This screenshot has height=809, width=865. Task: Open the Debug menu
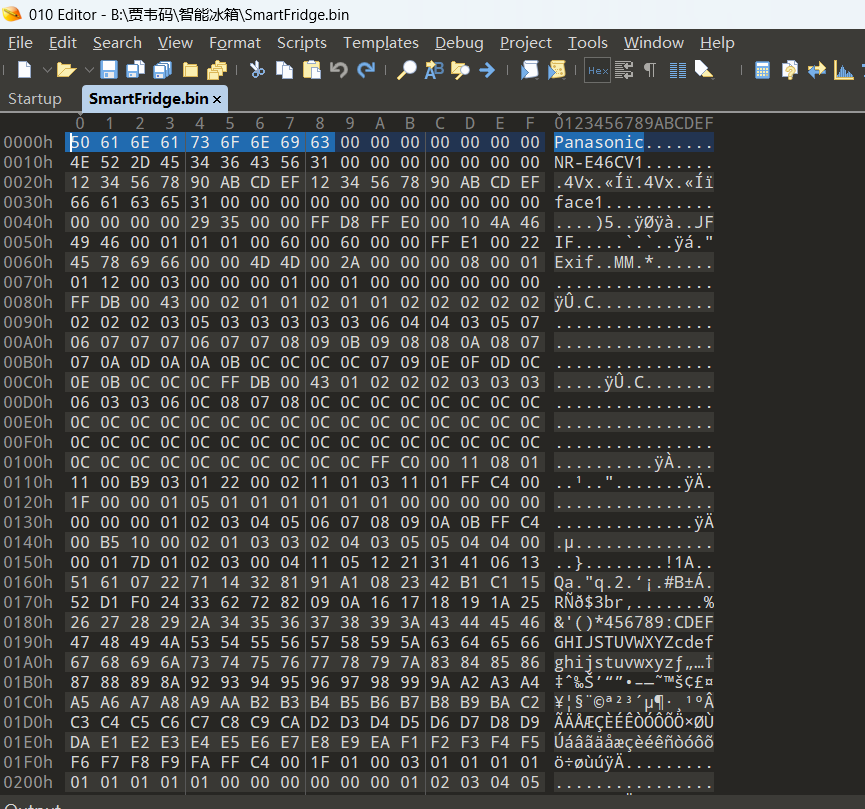click(x=459, y=42)
